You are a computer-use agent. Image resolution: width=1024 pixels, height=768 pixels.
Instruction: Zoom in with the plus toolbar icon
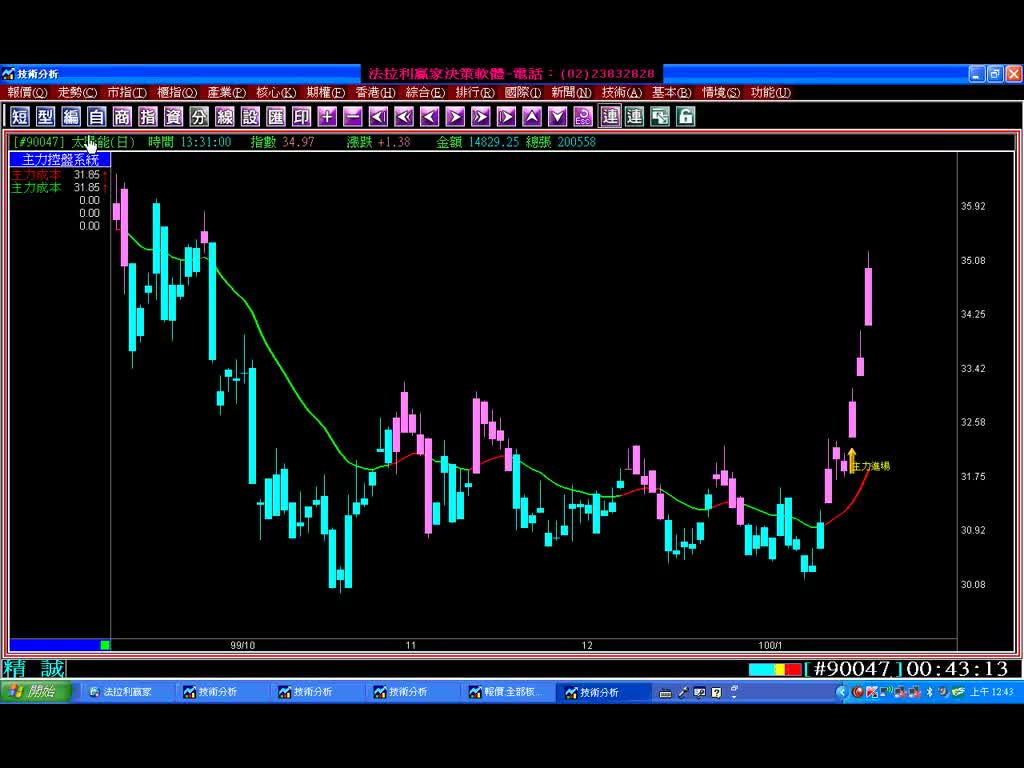pos(327,117)
